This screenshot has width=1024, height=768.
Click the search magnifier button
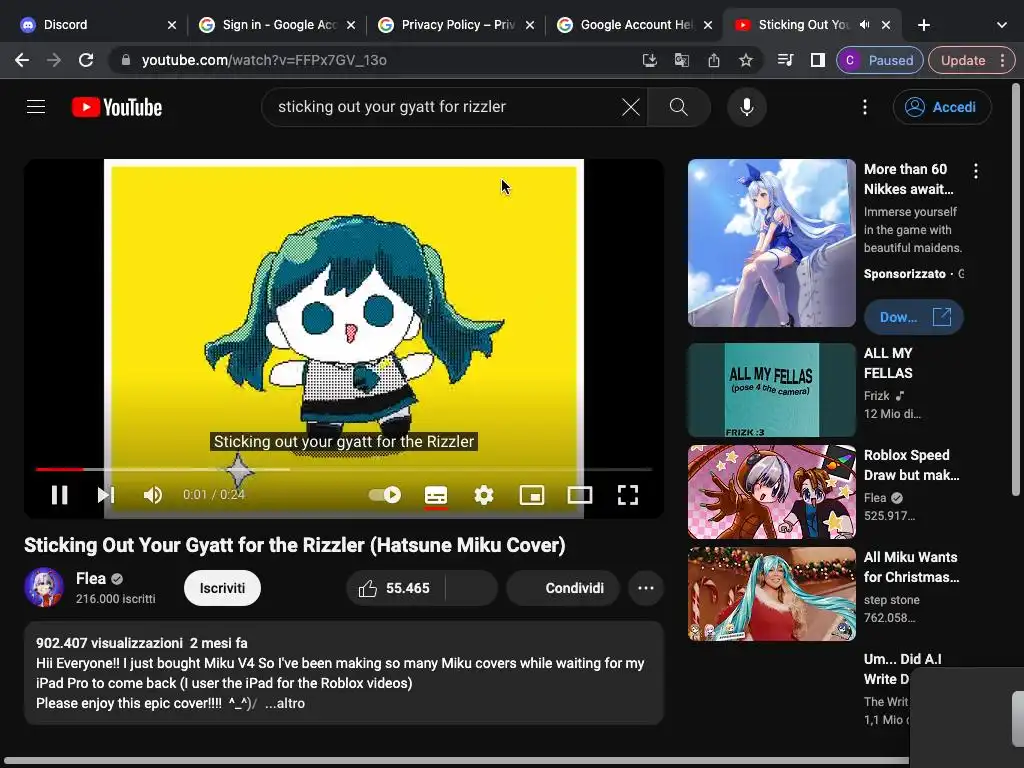(x=679, y=106)
